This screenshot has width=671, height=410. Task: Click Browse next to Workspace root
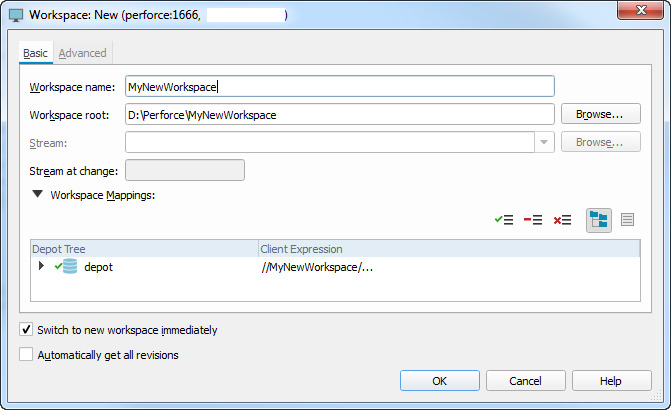(x=600, y=114)
